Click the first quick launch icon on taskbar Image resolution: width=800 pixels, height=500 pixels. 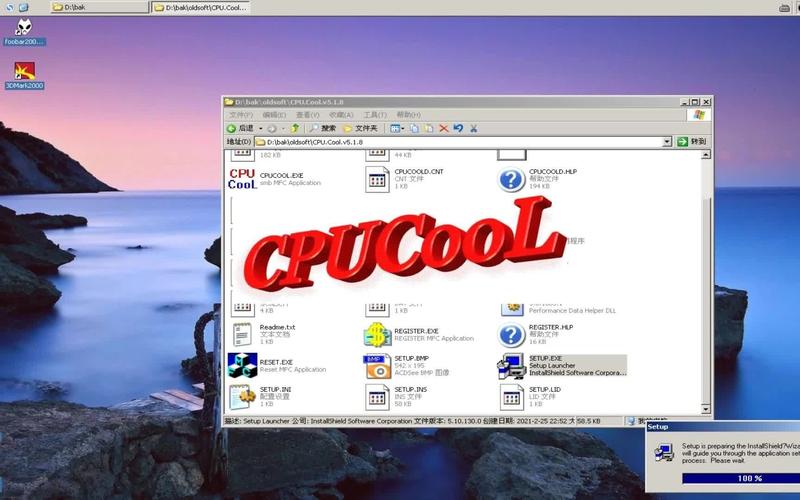(x=10, y=7)
